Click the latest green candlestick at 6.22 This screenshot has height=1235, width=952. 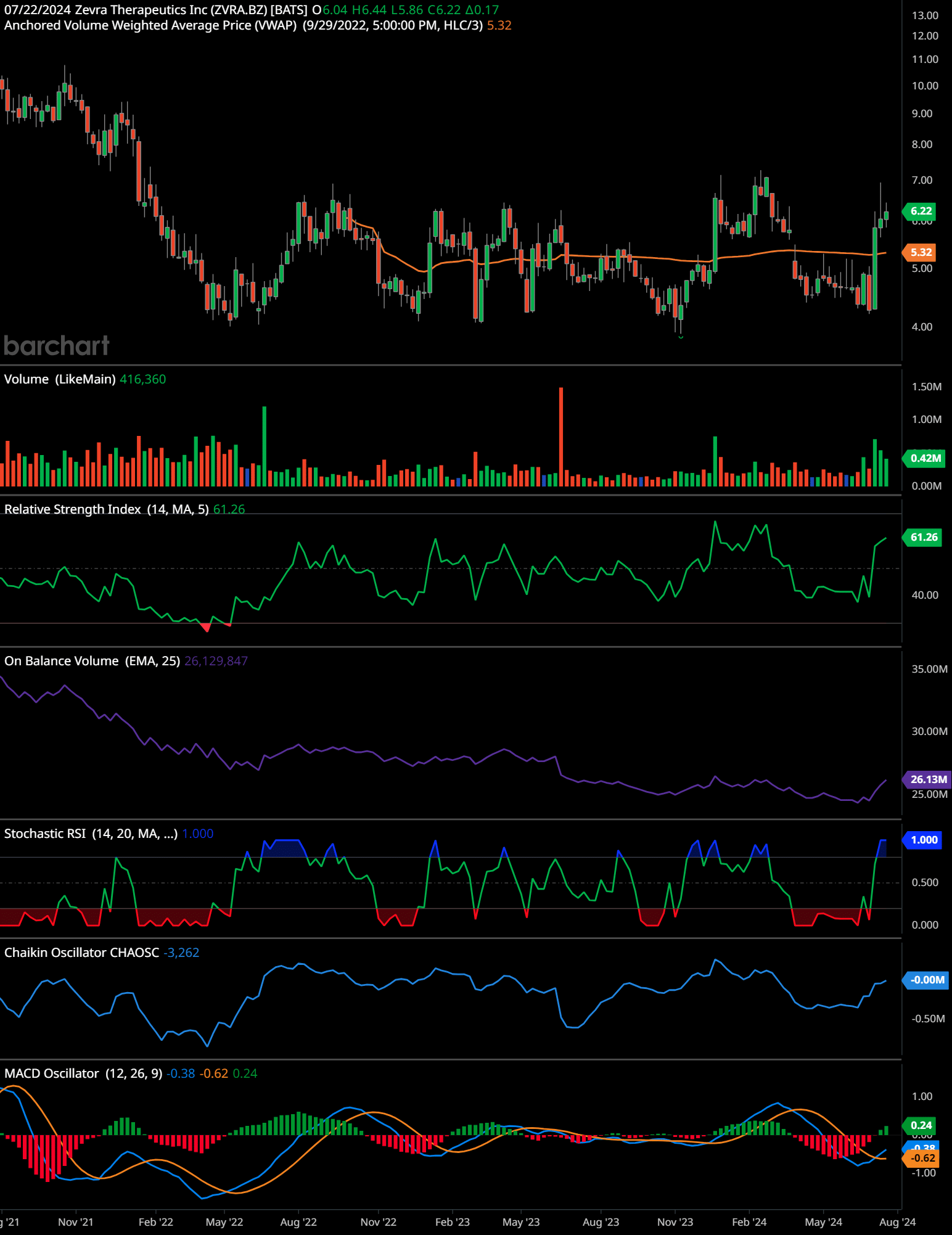pyautogui.click(x=886, y=215)
